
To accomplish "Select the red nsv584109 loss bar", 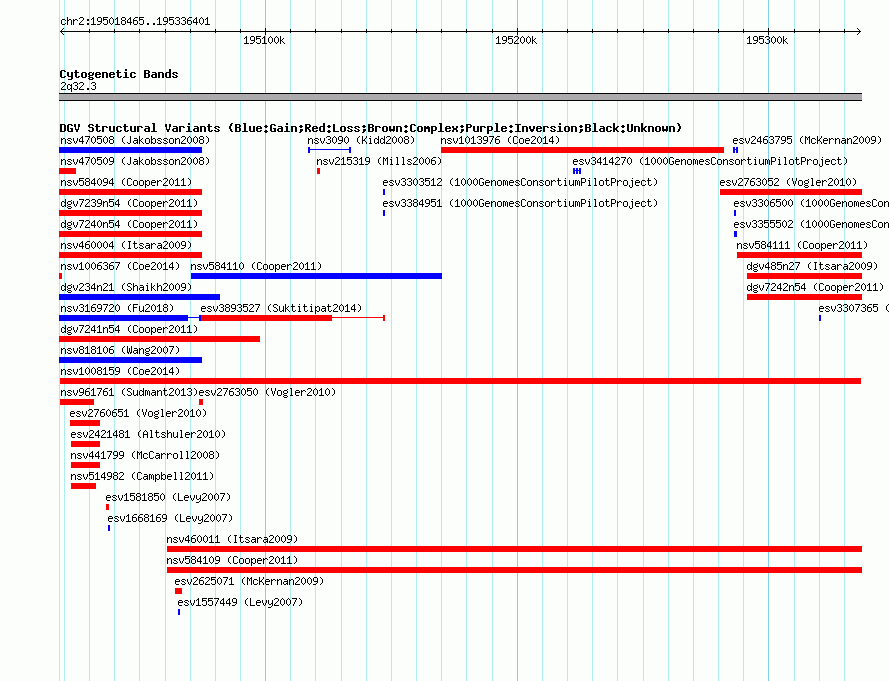I will pos(514,570).
